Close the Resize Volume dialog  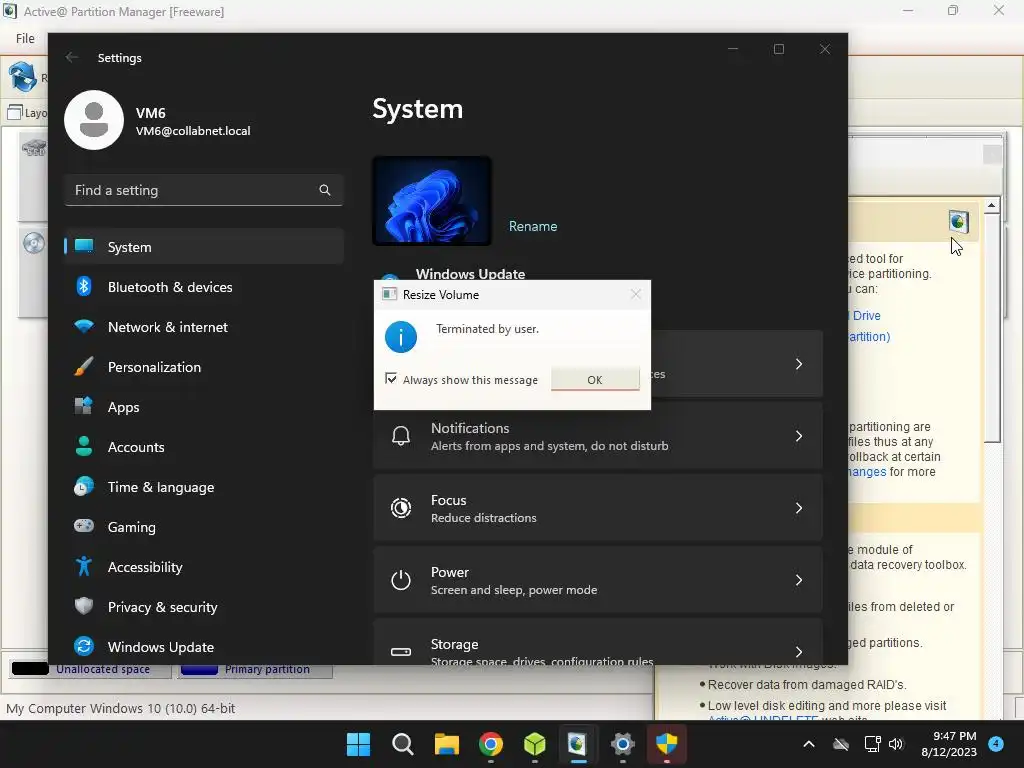coord(635,295)
